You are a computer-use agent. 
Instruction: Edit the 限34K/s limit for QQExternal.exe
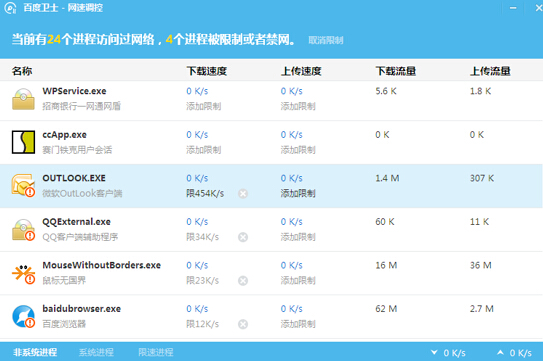[x=203, y=237]
